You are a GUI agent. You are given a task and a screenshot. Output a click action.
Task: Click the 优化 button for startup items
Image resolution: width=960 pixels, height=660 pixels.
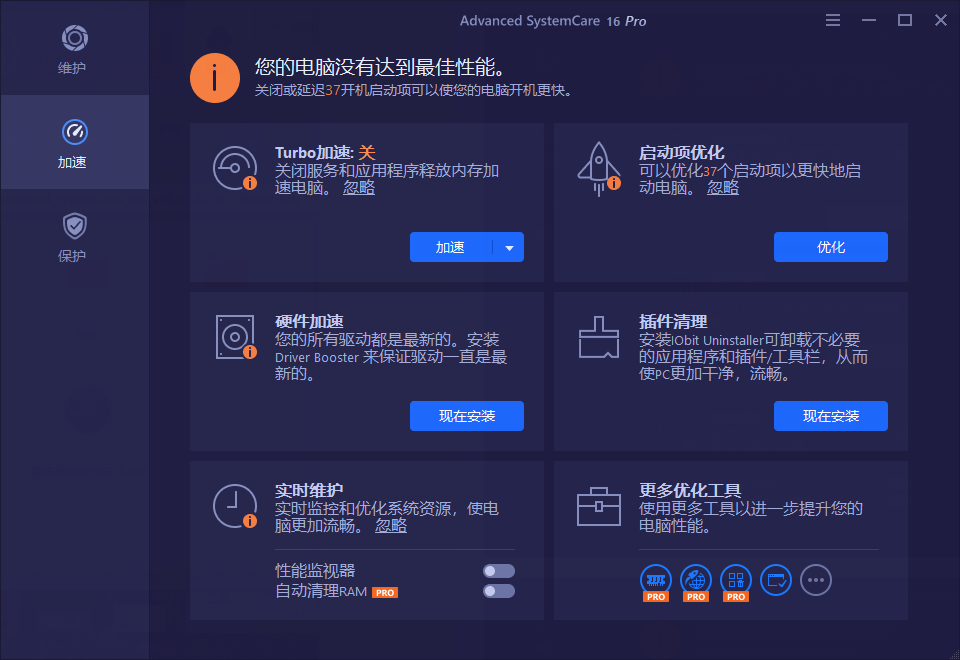[x=830, y=247]
